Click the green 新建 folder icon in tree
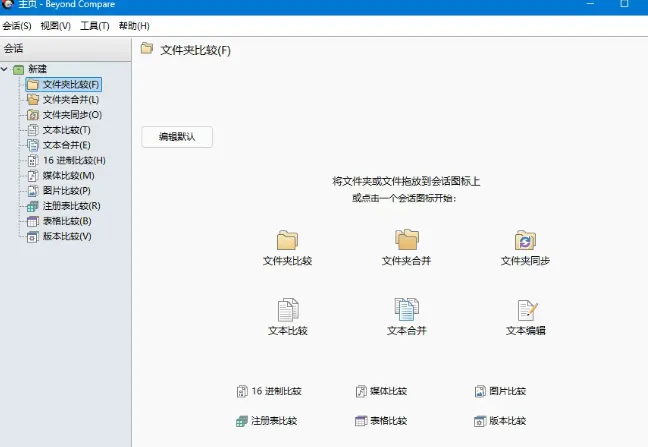This screenshot has width=648, height=447. point(19,69)
